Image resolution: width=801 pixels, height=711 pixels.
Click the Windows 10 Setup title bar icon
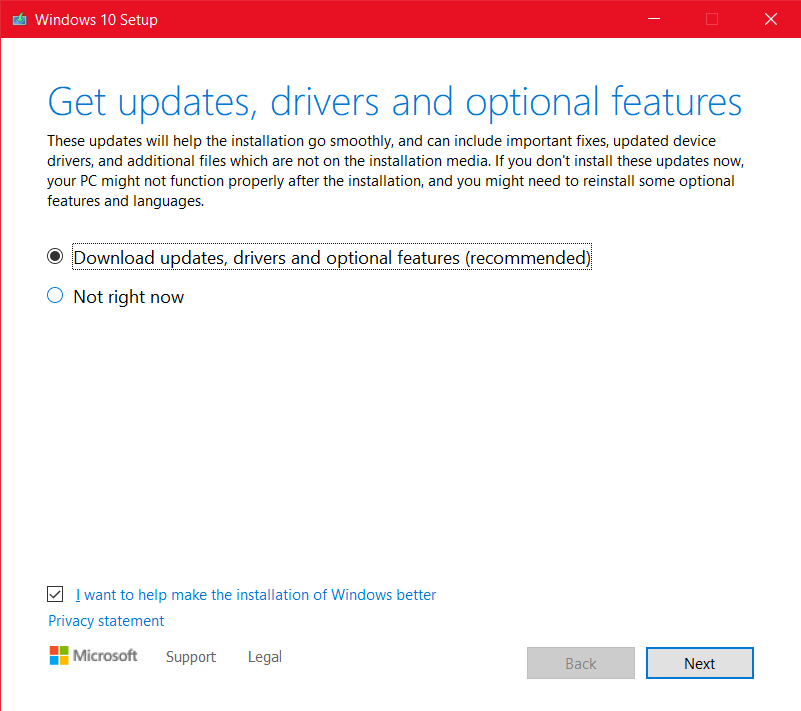19,19
